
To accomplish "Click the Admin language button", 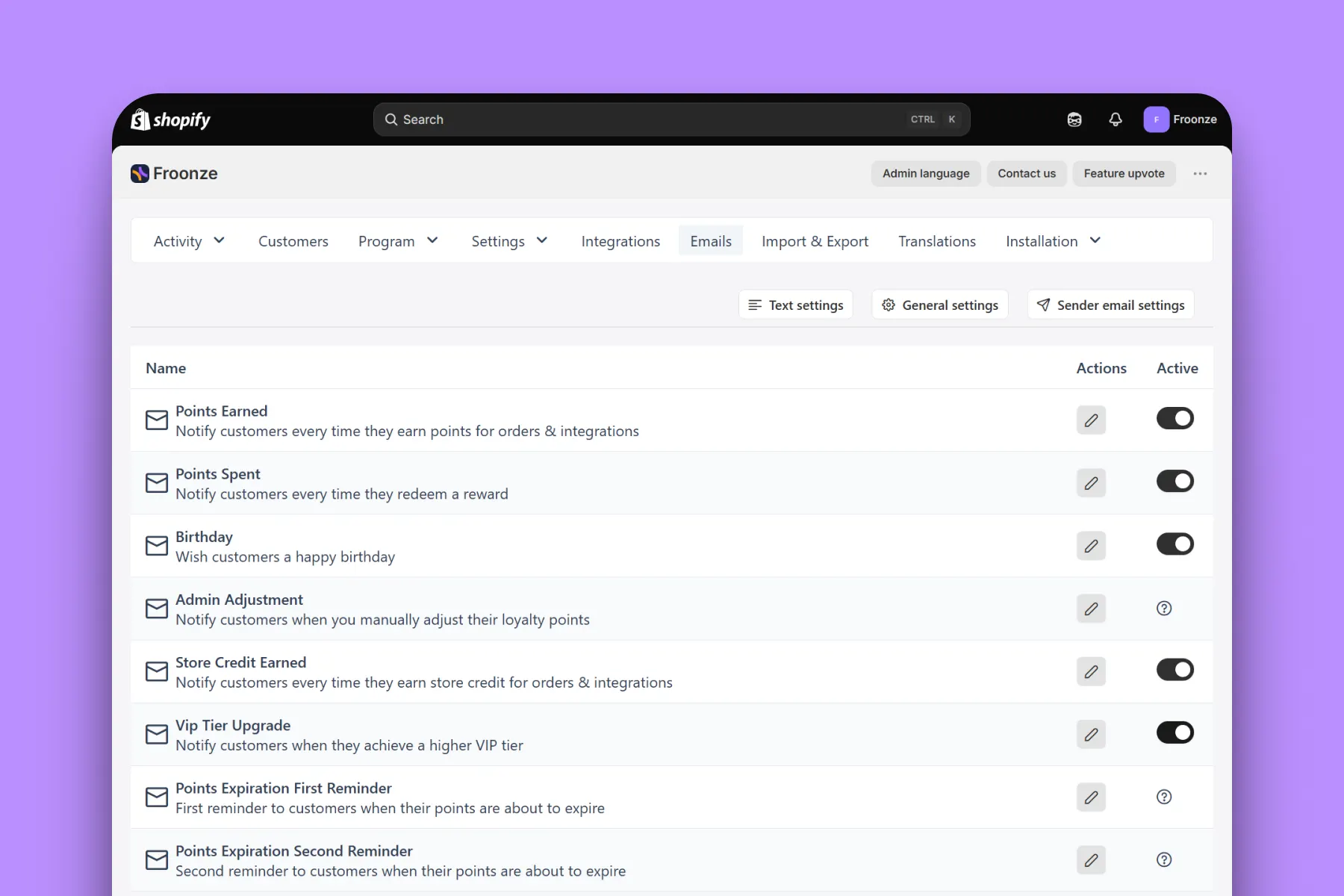I will click(x=926, y=173).
